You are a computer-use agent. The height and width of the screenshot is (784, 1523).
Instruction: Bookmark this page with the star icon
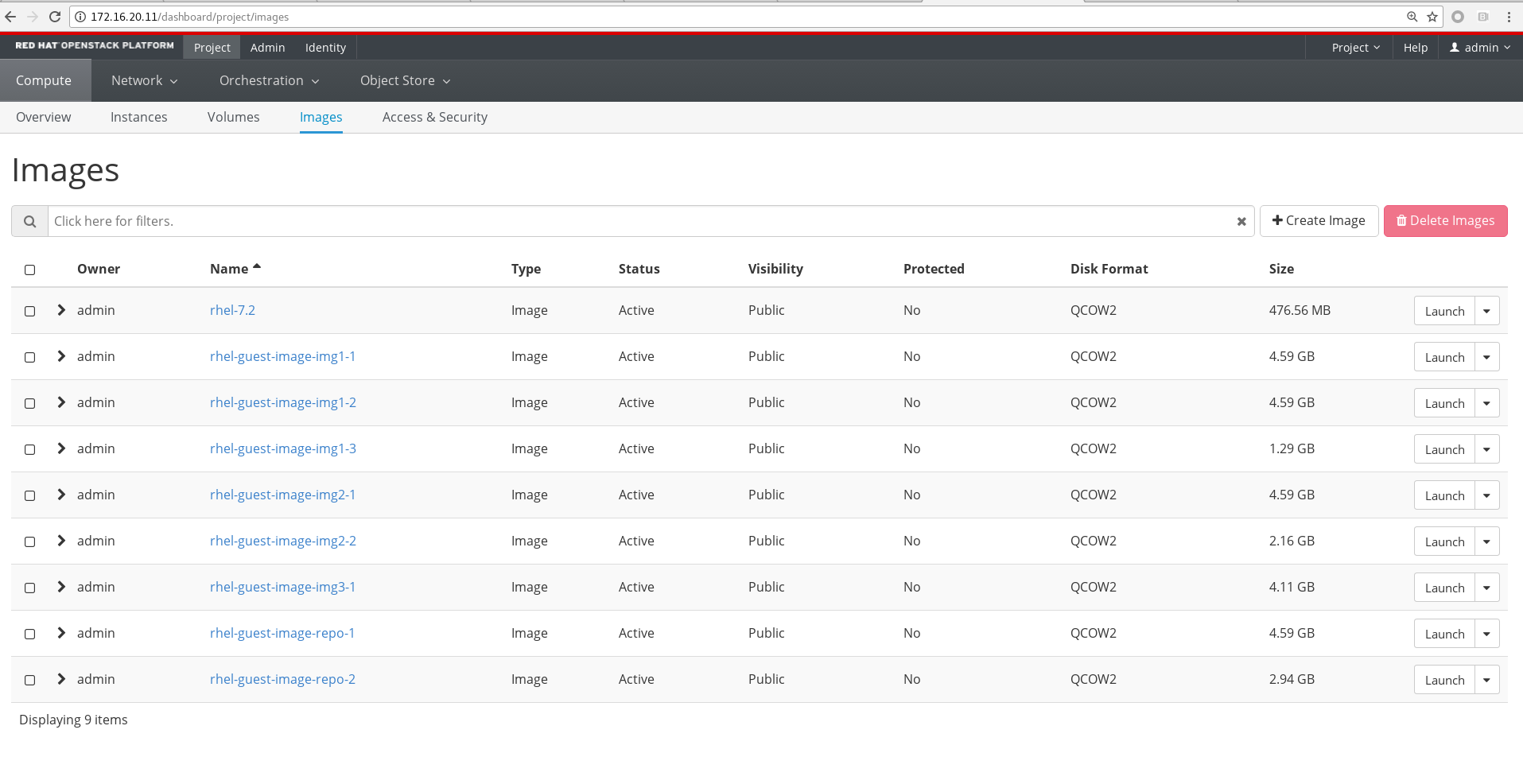(1432, 17)
